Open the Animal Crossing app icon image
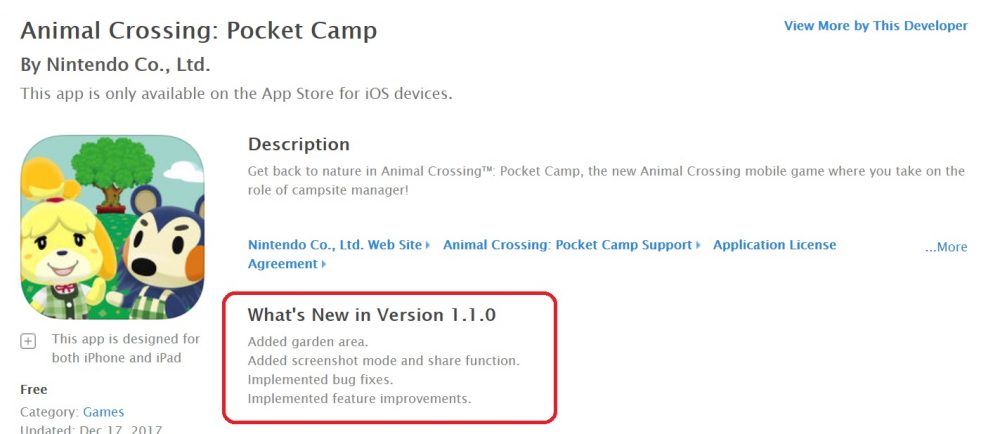The image size is (1000, 434). click(x=112, y=227)
